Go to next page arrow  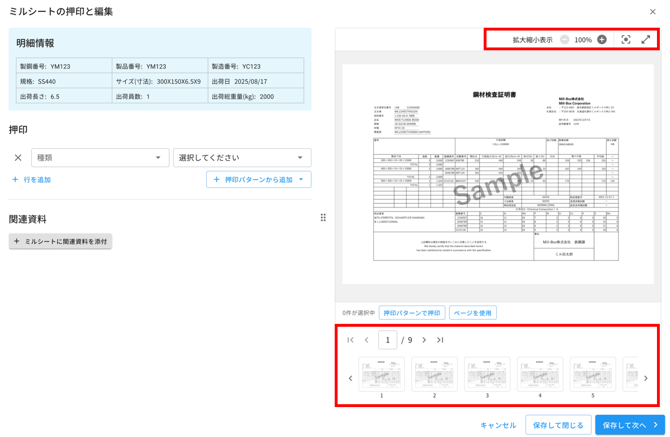point(424,340)
